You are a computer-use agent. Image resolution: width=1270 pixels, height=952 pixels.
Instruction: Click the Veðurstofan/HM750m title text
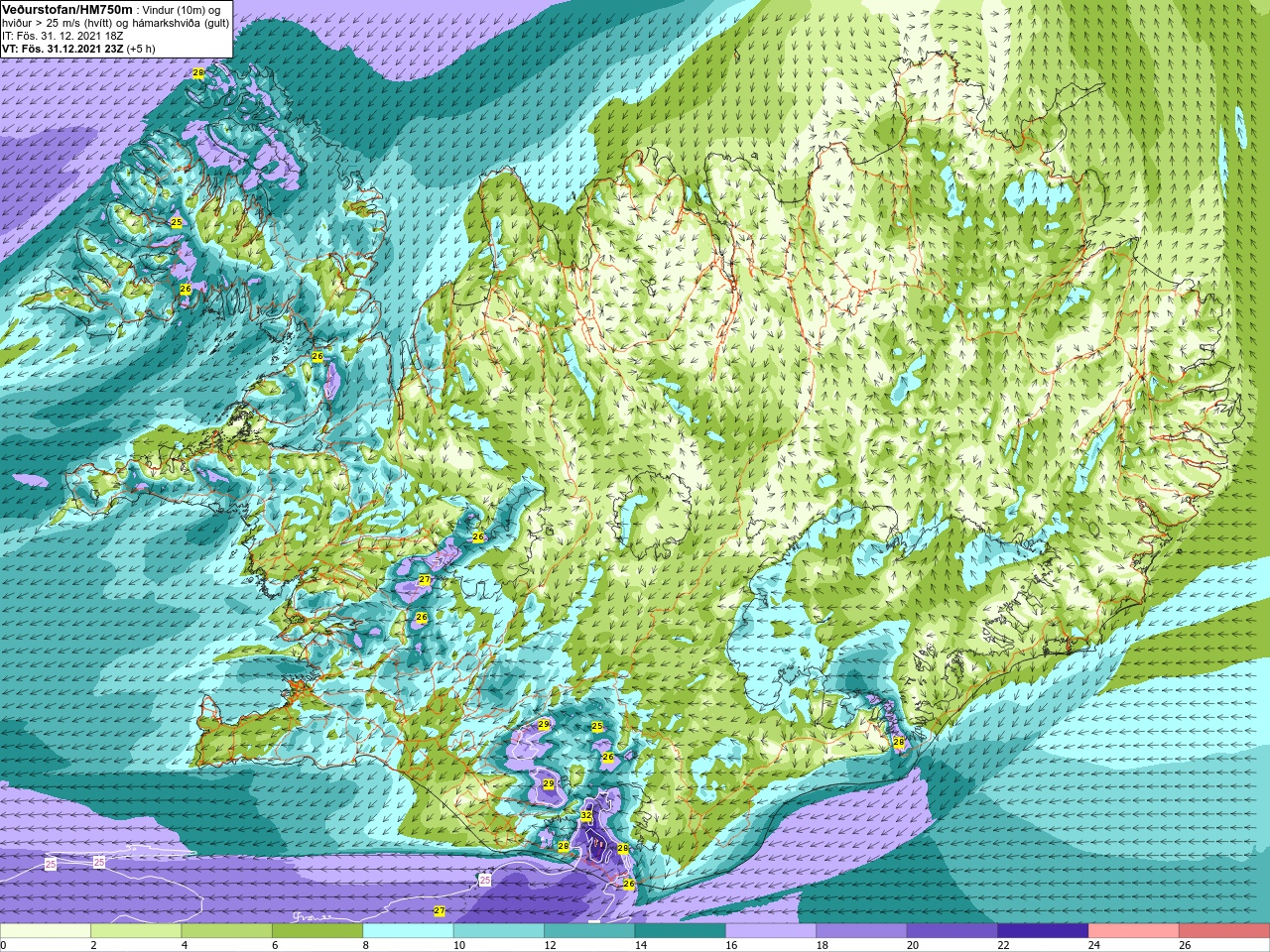coord(66,9)
